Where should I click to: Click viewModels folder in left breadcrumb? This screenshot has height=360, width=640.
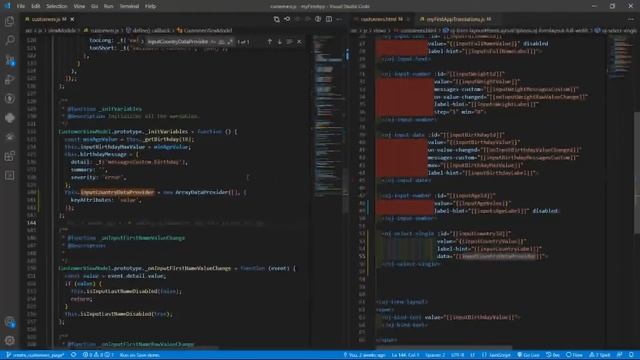pos(62,30)
